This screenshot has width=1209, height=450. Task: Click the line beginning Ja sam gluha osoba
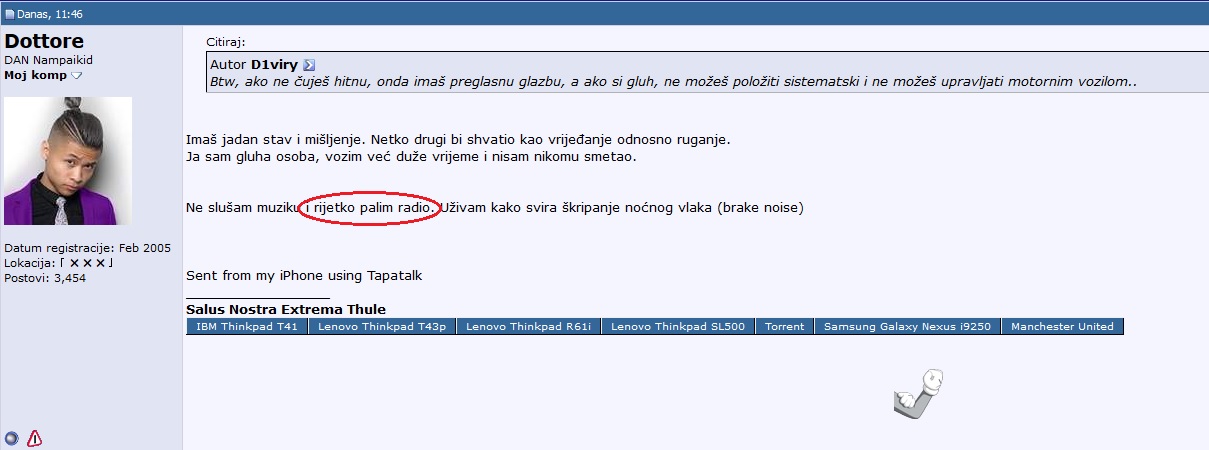411,157
